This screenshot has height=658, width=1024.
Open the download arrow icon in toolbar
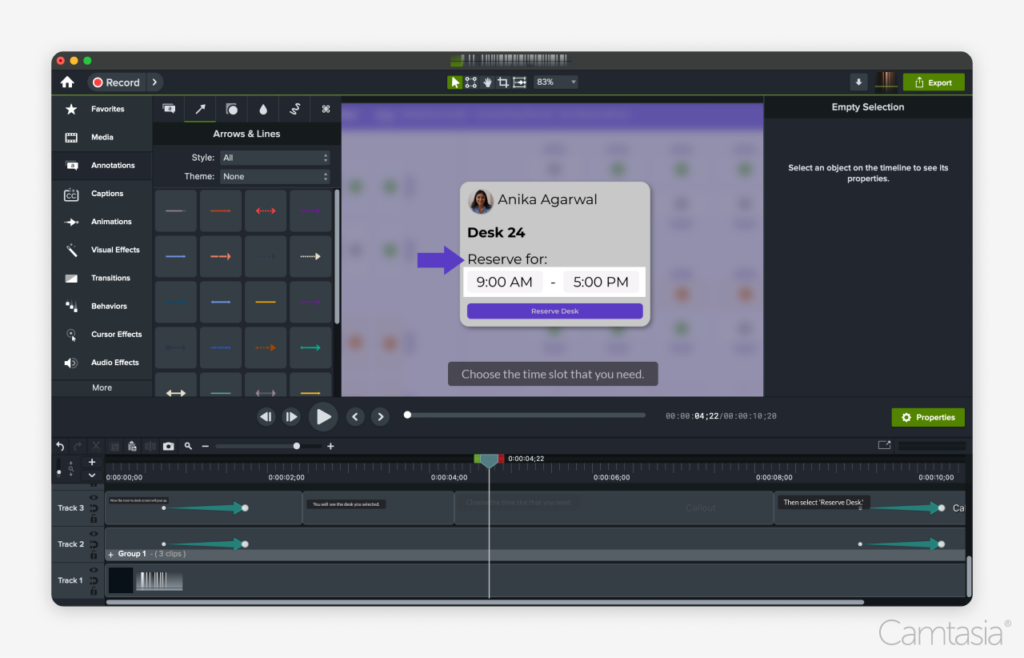[x=858, y=82]
